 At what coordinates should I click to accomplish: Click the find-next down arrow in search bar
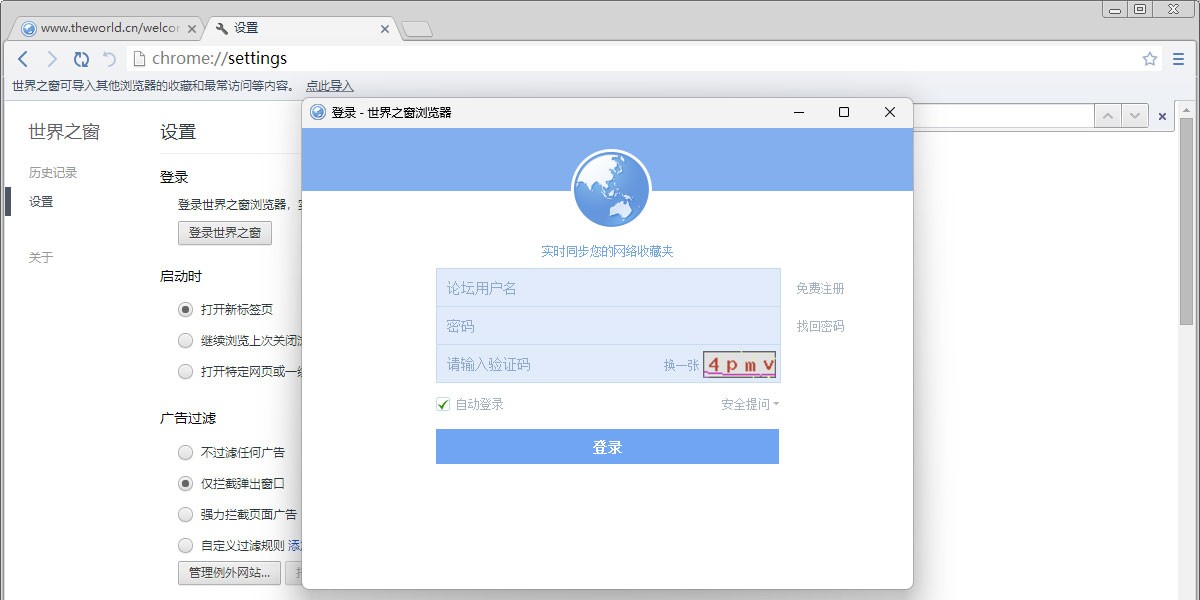coord(1133,116)
